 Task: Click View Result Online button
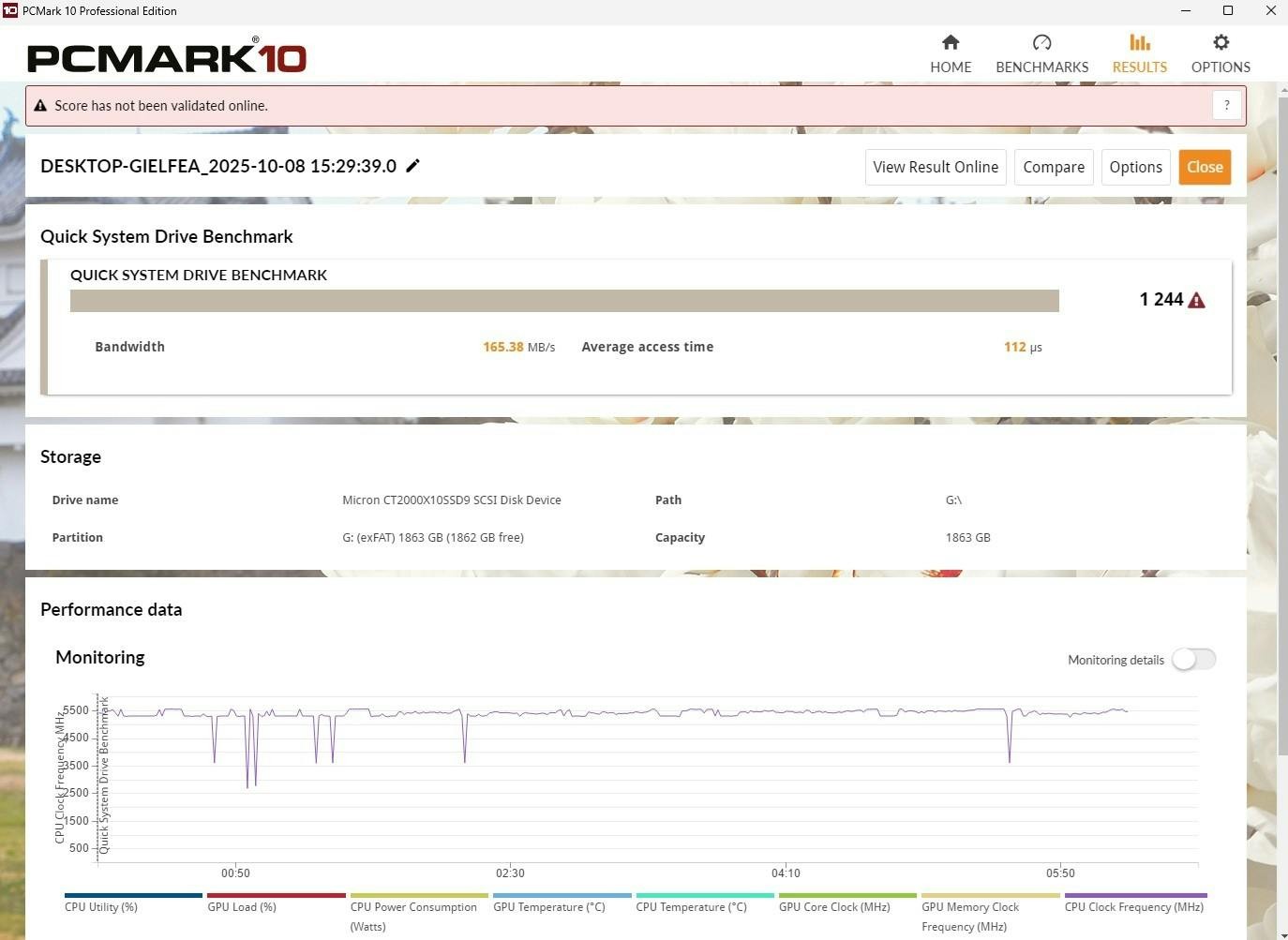[x=936, y=167]
